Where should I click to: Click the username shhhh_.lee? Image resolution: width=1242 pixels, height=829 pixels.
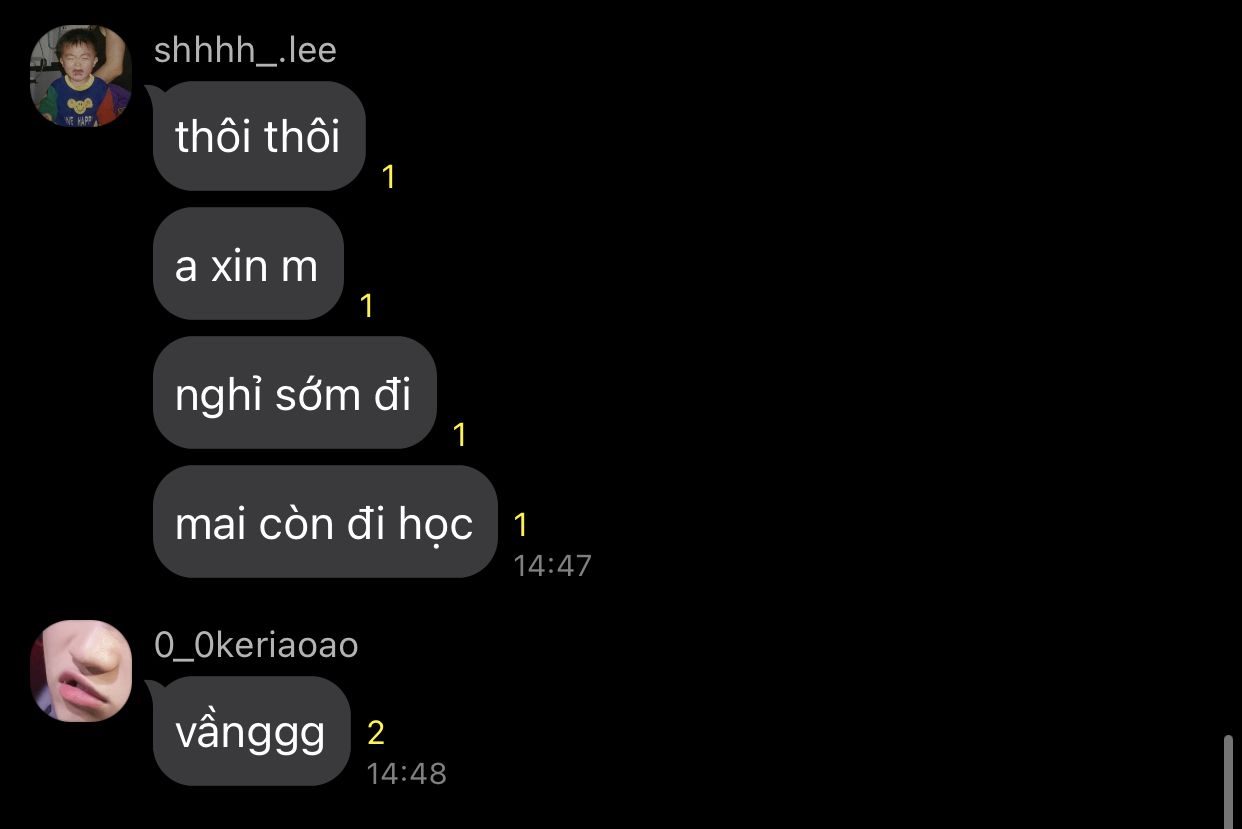click(245, 50)
